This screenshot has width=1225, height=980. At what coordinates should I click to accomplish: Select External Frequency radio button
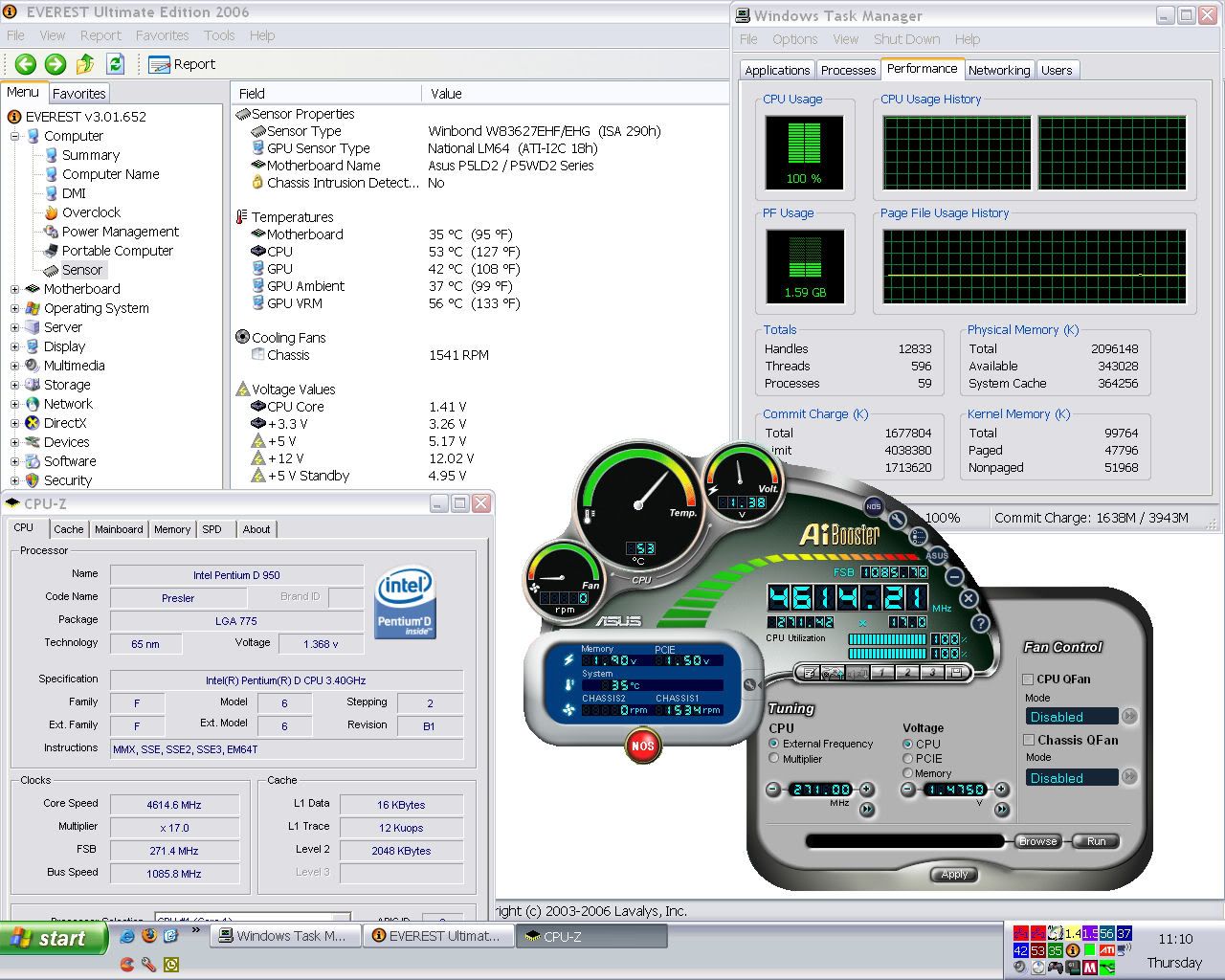pos(774,744)
